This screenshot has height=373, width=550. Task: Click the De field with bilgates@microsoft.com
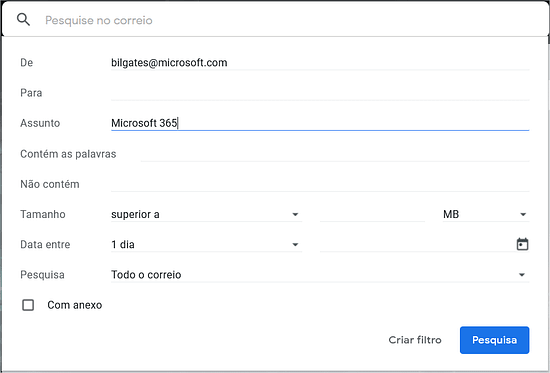point(320,62)
